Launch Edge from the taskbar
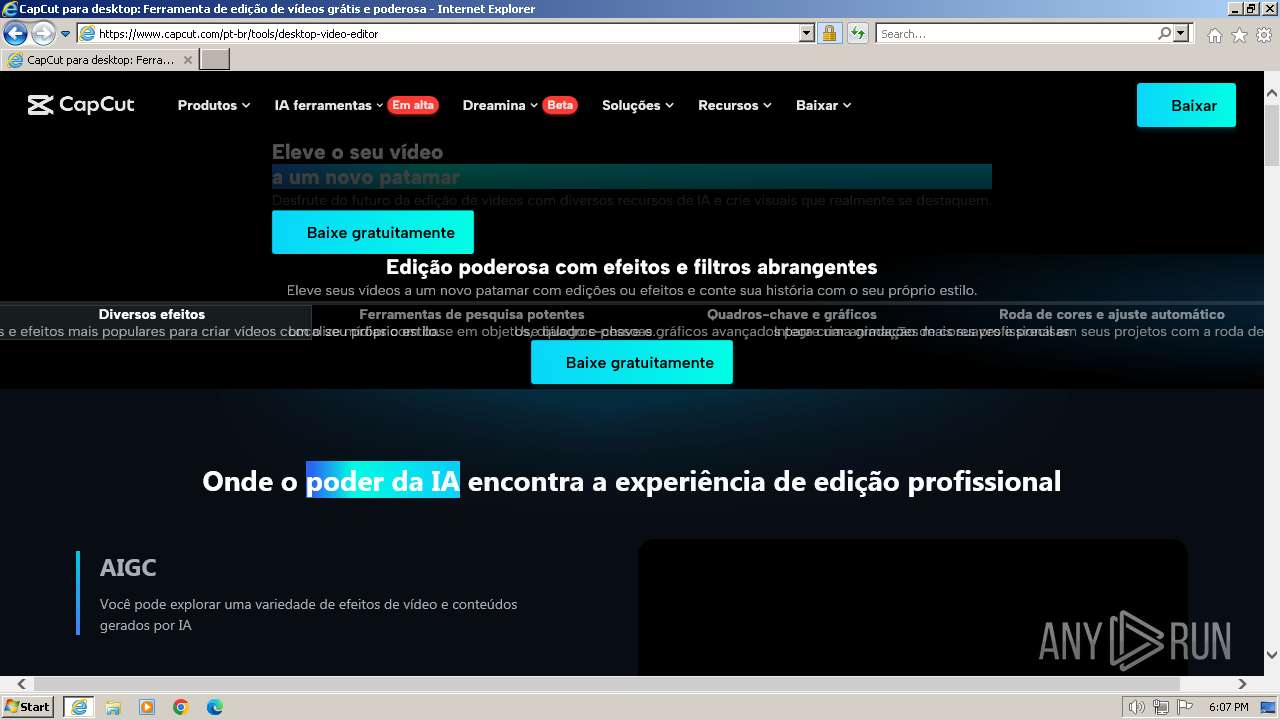The width and height of the screenshot is (1280, 720). 215,707
